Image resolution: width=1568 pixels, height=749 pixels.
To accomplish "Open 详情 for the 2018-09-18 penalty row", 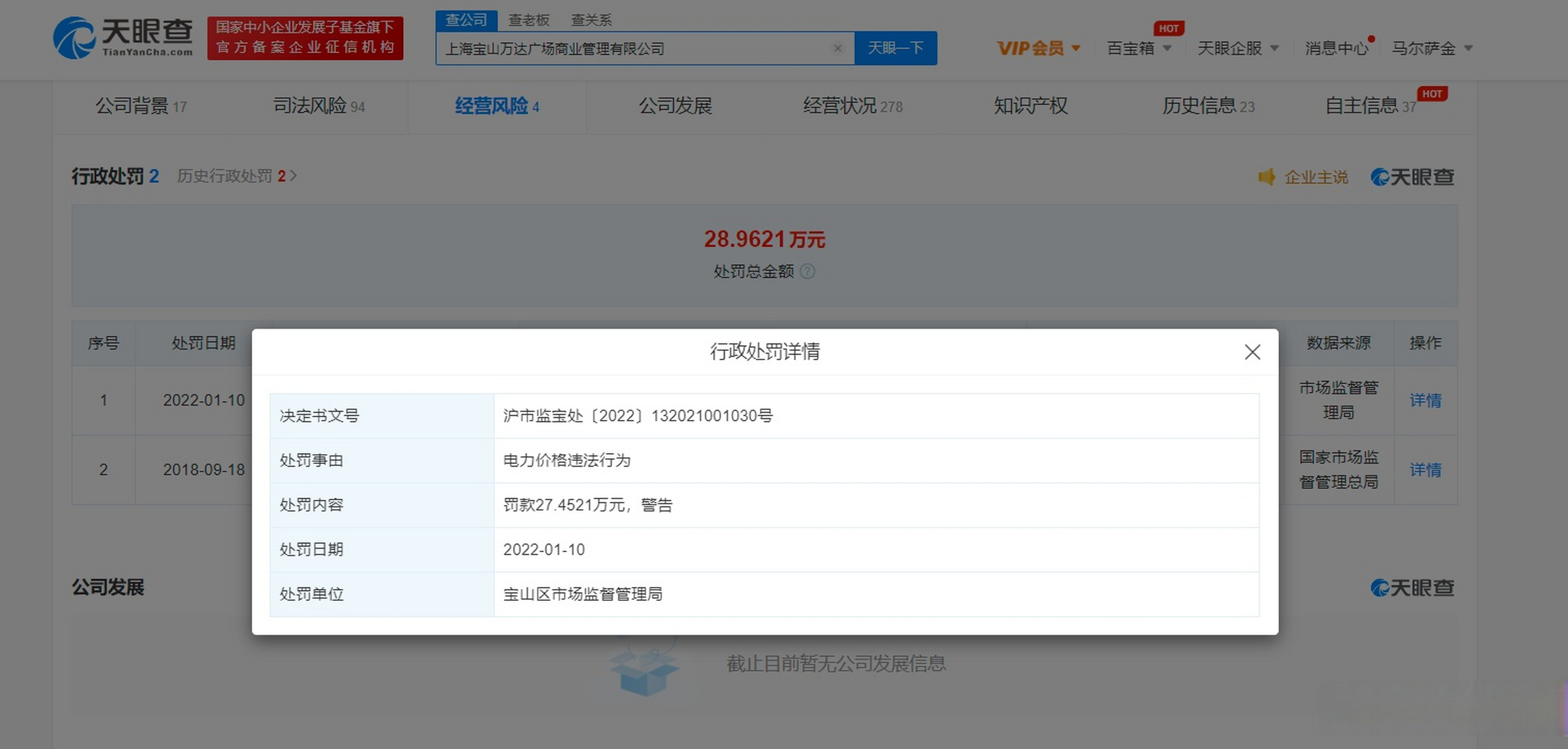I will point(1425,469).
